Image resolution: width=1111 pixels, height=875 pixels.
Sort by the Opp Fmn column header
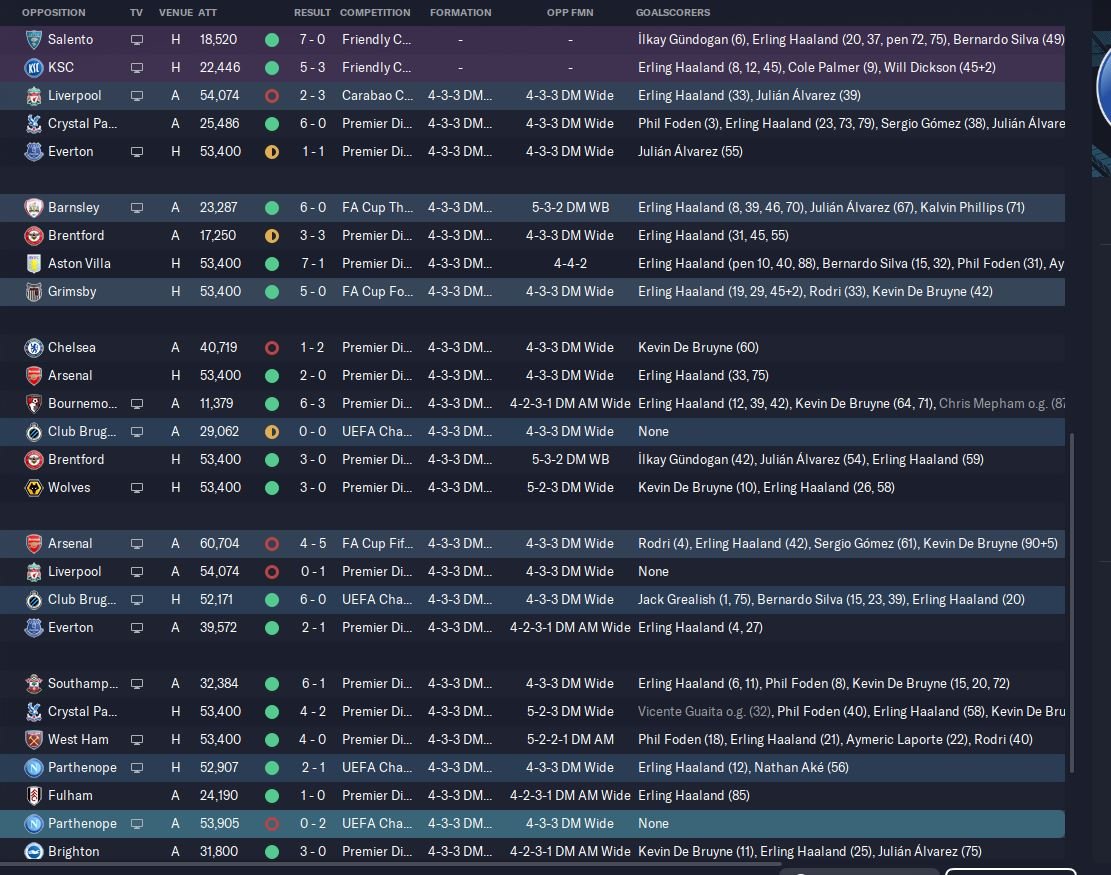(570, 13)
